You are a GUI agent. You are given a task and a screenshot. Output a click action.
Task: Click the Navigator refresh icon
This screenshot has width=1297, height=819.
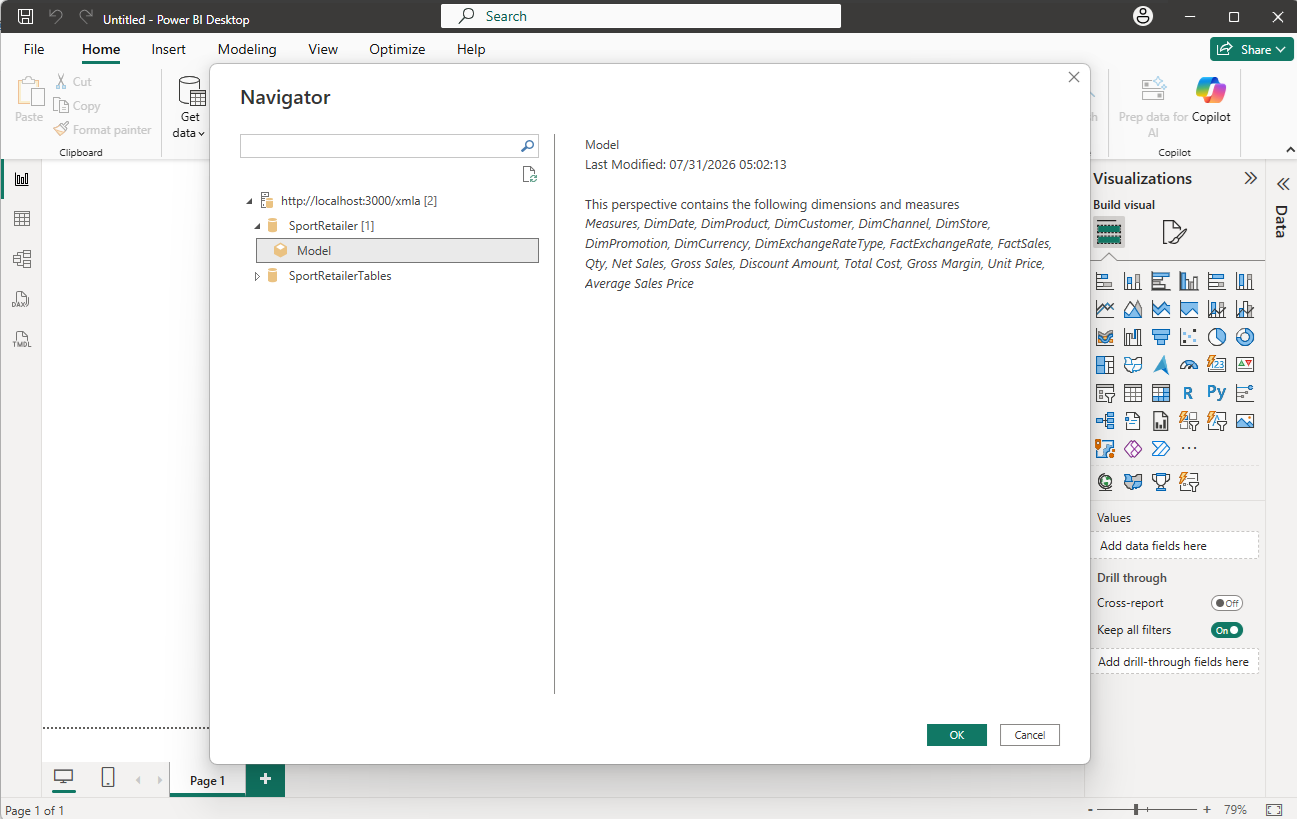click(x=530, y=175)
